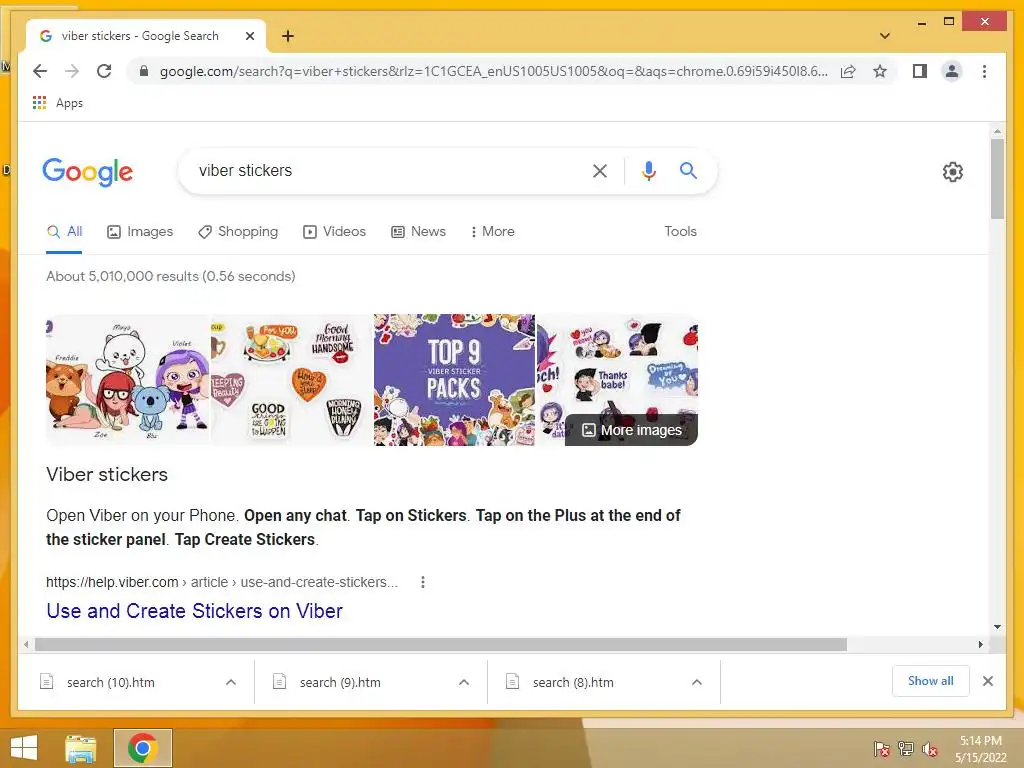Start voice search with microphone icon

(x=648, y=171)
